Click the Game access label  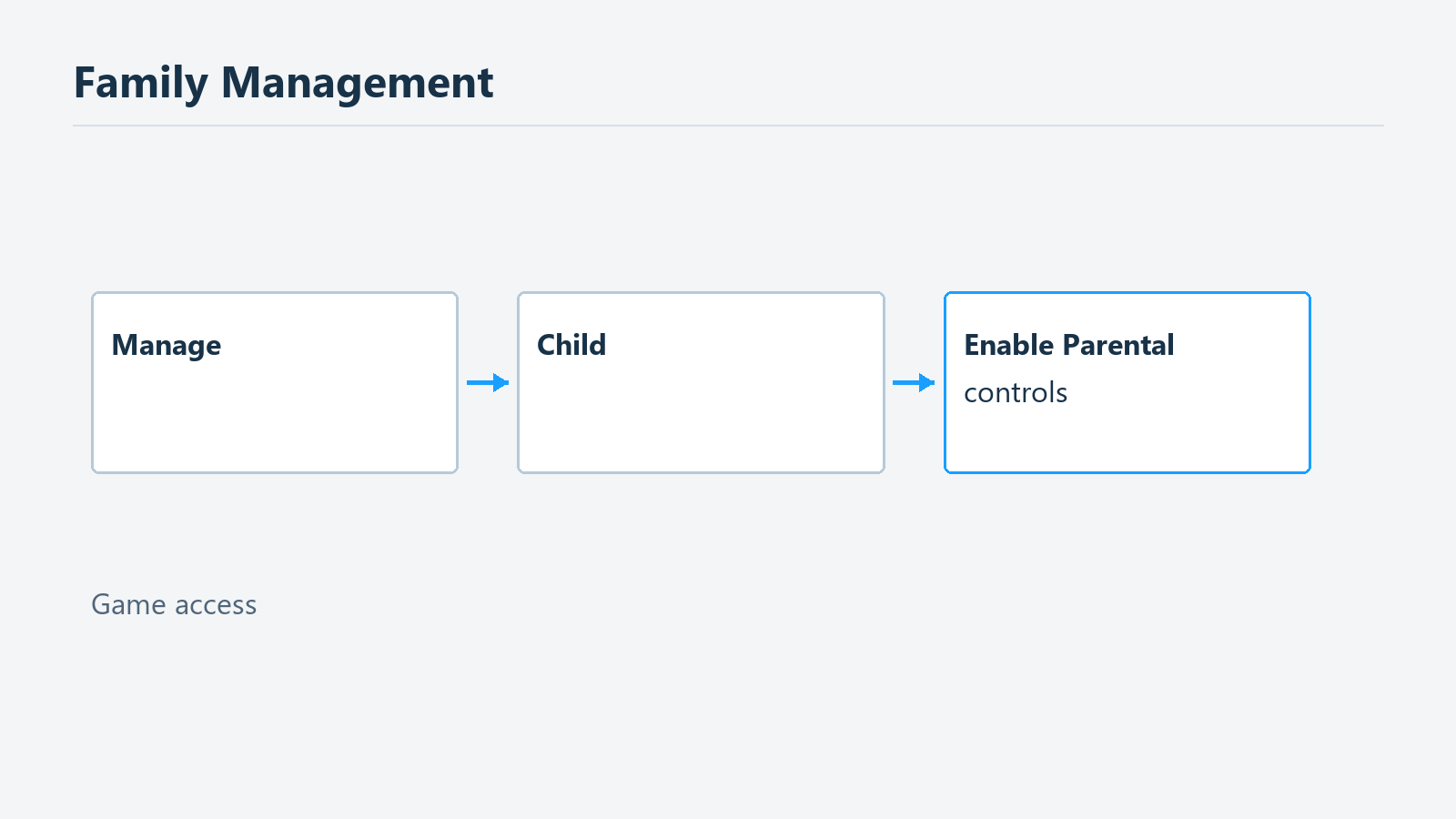(174, 604)
